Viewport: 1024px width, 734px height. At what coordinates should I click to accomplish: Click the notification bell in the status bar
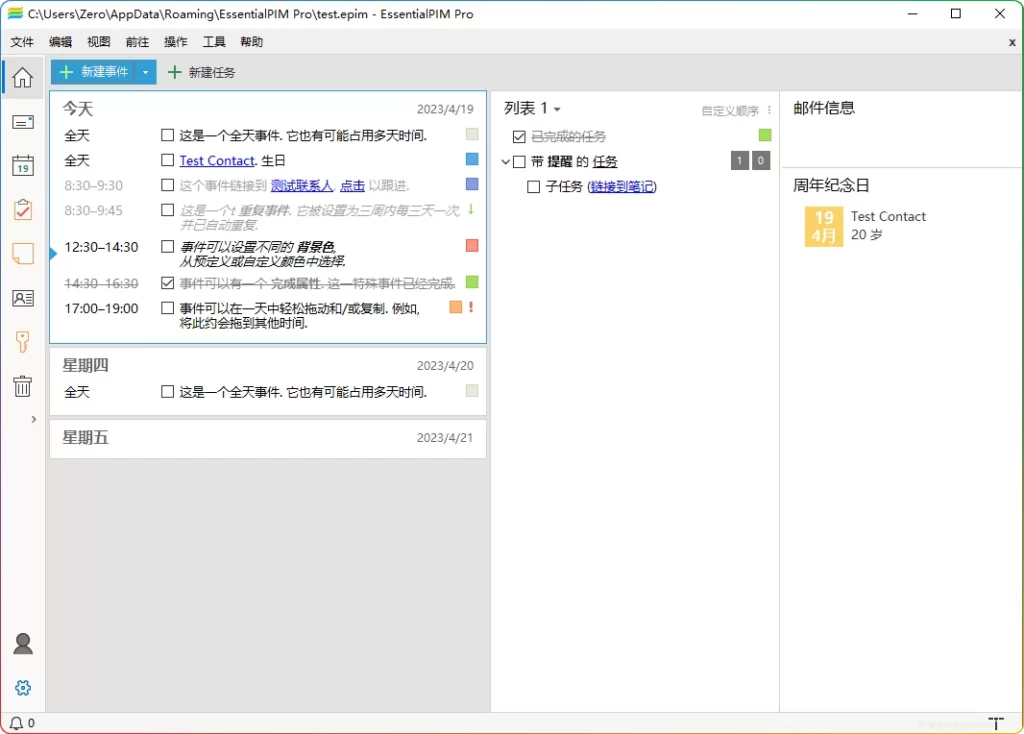click(17, 721)
